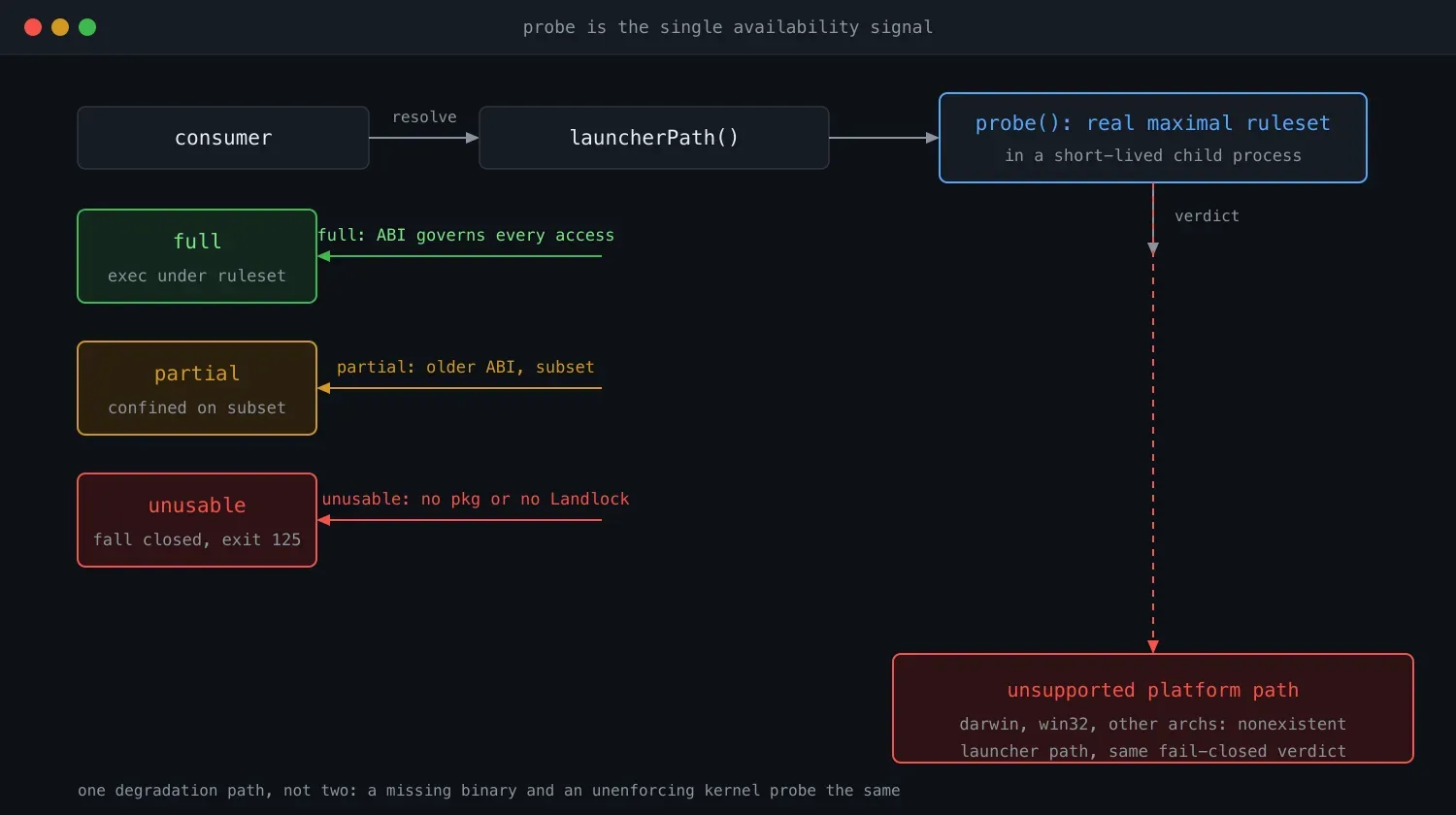This screenshot has height=815, width=1456.
Task: Click the footer note 'one degradation path, not two'
Action: (x=217, y=791)
